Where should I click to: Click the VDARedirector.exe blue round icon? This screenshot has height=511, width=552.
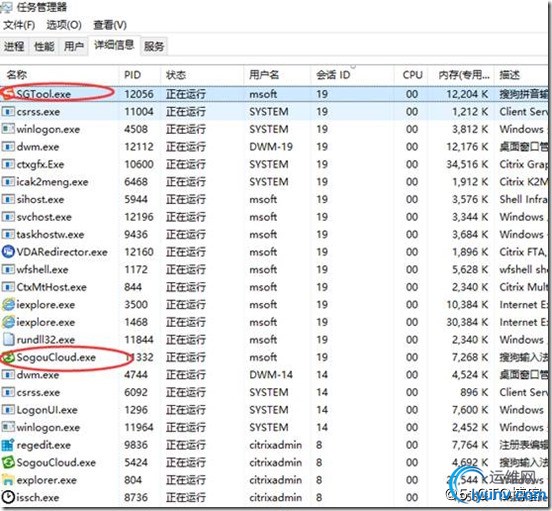8,252
